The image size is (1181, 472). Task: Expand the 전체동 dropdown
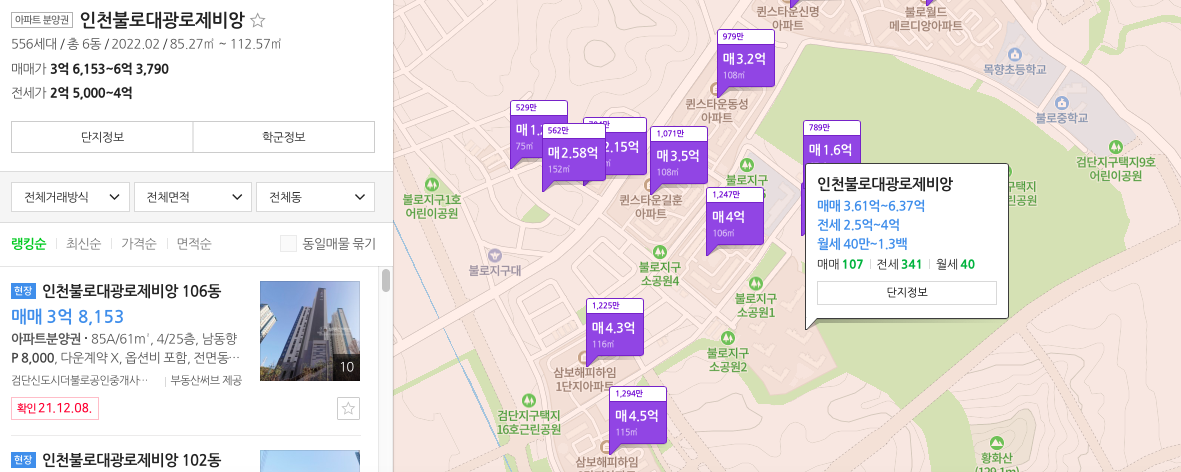(x=316, y=197)
